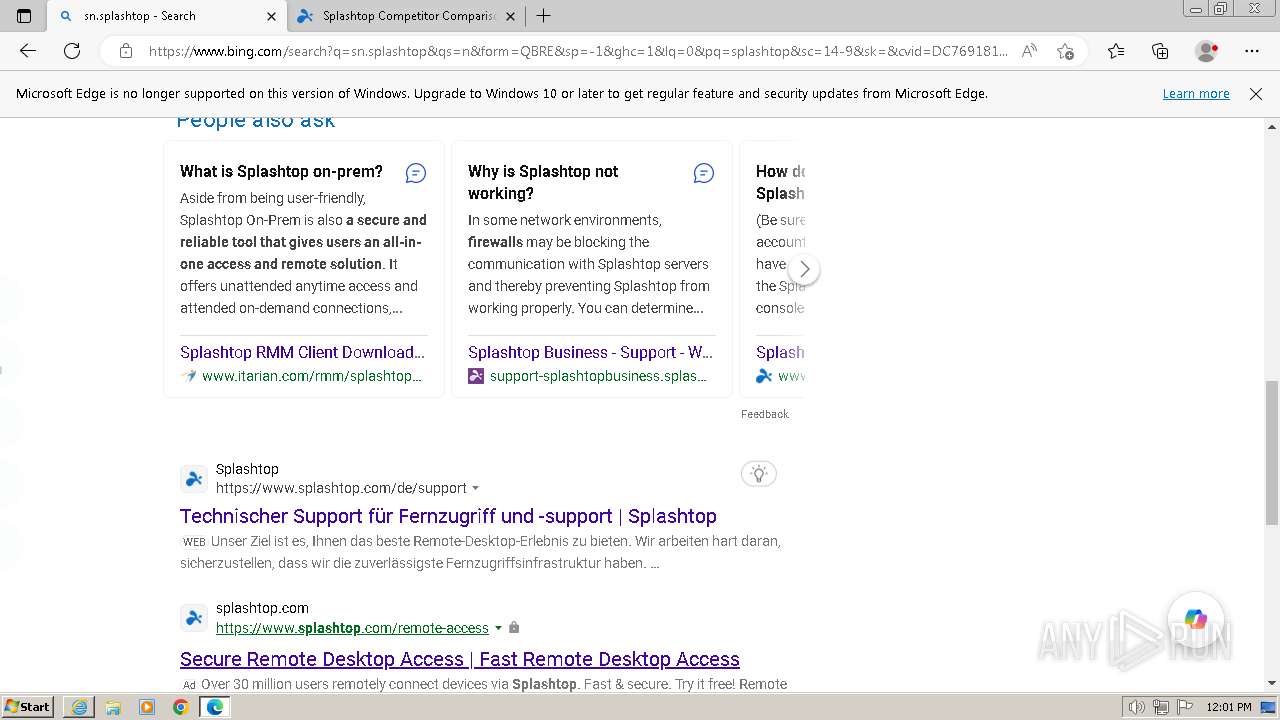Open Technischer Support für Fernzugriff result
Image resolution: width=1280 pixels, height=720 pixels.
click(x=448, y=516)
